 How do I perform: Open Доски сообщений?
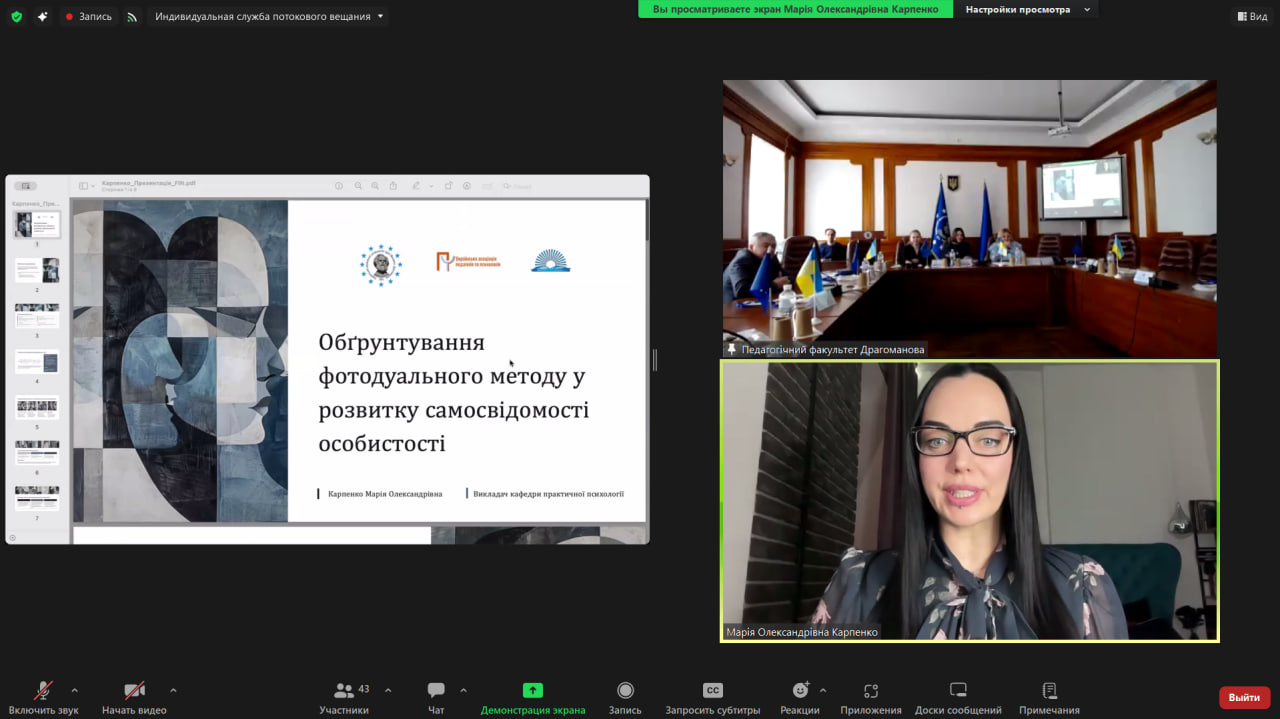956,695
